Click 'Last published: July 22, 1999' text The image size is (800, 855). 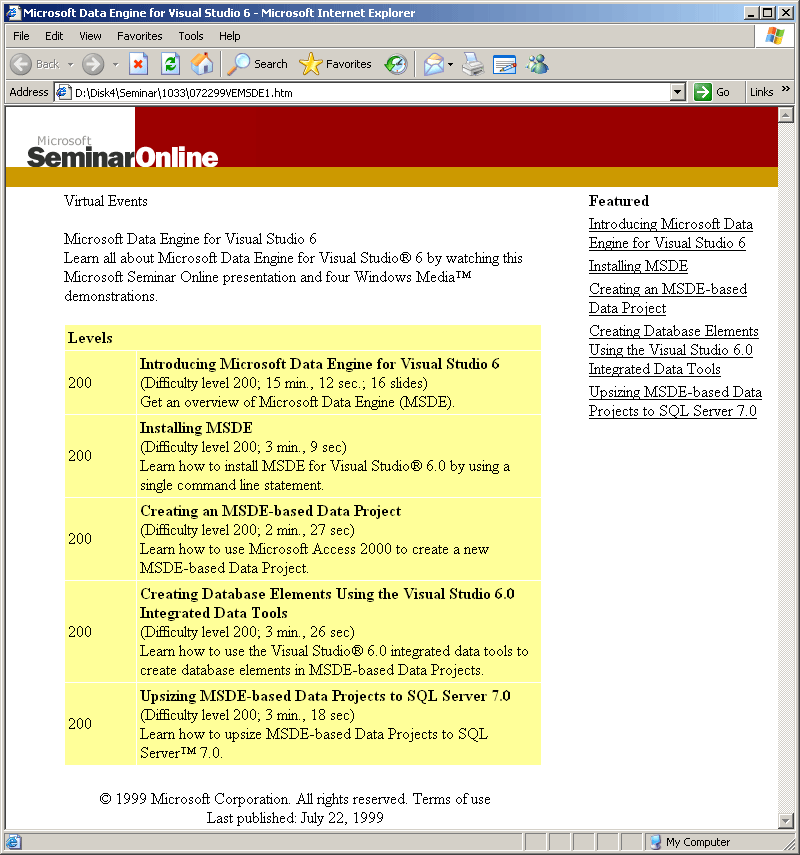[295, 818]
